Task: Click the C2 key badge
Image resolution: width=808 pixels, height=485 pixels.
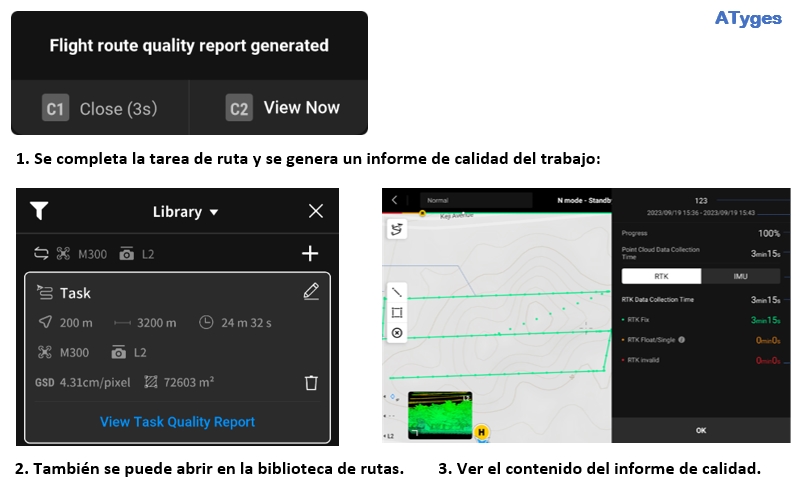Action: pos(239,108)
